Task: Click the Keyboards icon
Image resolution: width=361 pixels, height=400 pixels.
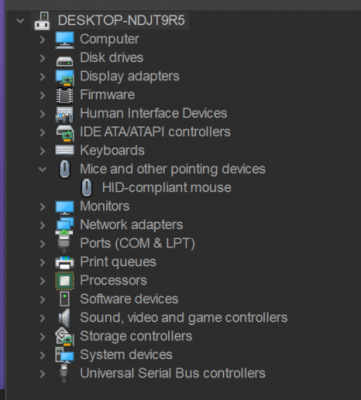Action: 65,150
